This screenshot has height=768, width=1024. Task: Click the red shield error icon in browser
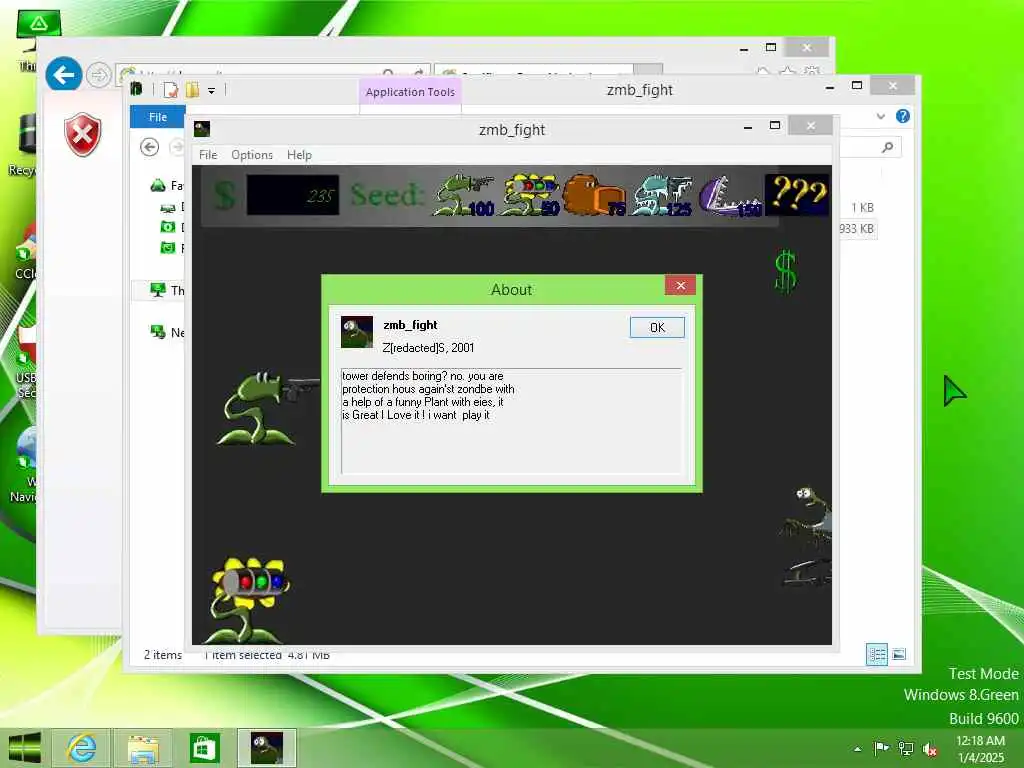click(x=83, y=135)
